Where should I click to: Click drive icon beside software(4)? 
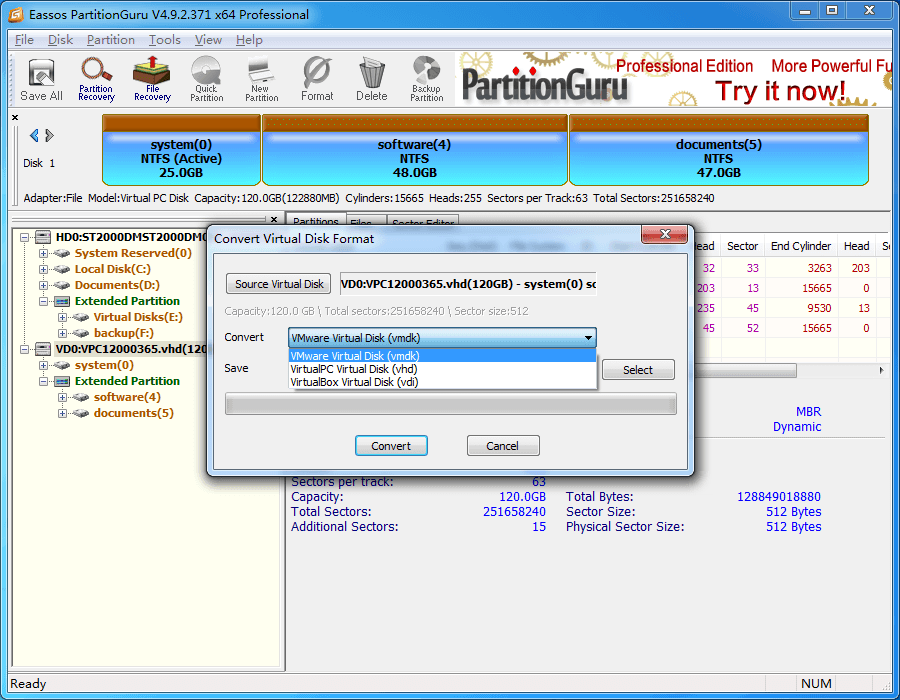pyautogui.click(x=80, y=397)
